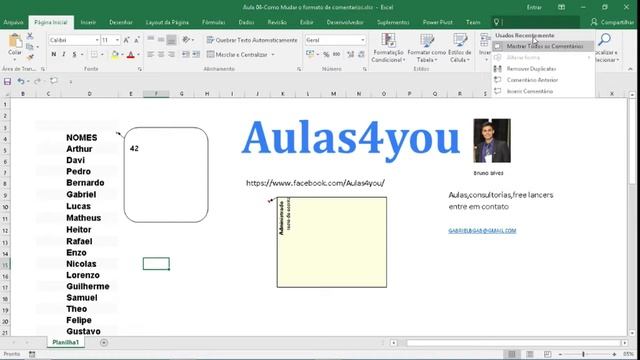Viewport: 640px width, 360px height.
Task: Click increase indent icon
Action: click(196, 54)
